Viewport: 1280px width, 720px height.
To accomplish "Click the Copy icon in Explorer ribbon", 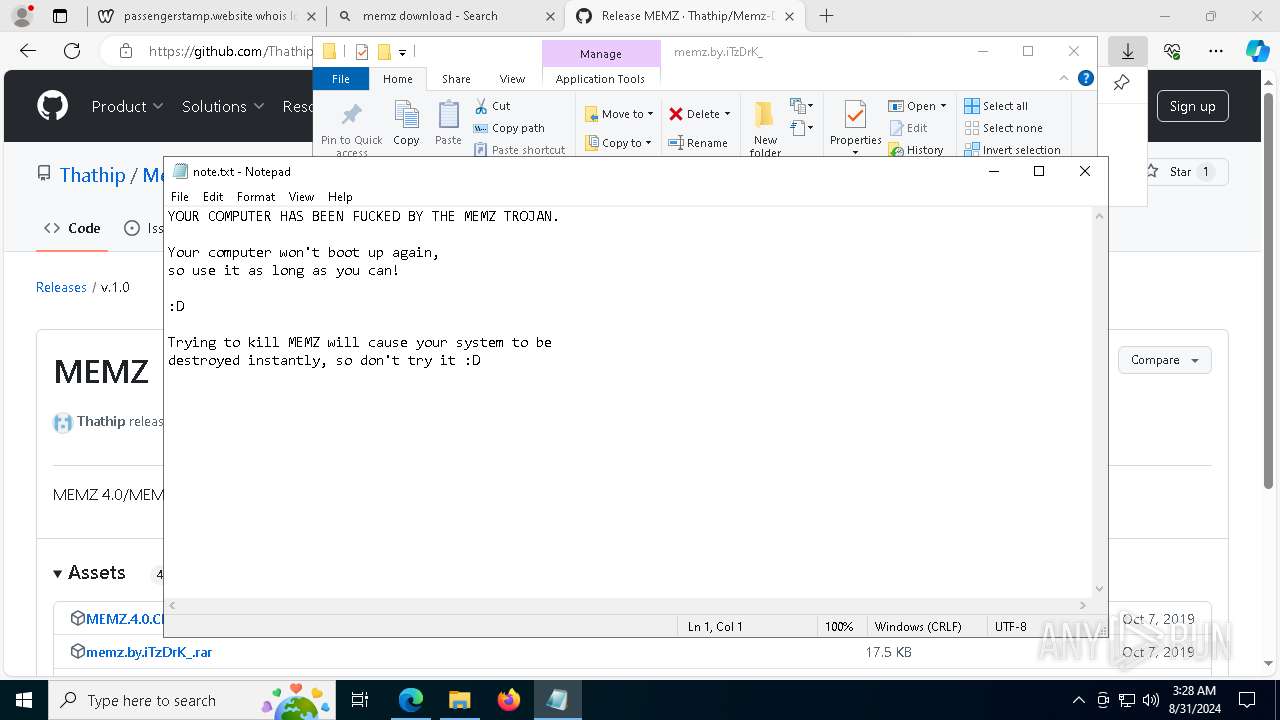I will pos(406,115).
